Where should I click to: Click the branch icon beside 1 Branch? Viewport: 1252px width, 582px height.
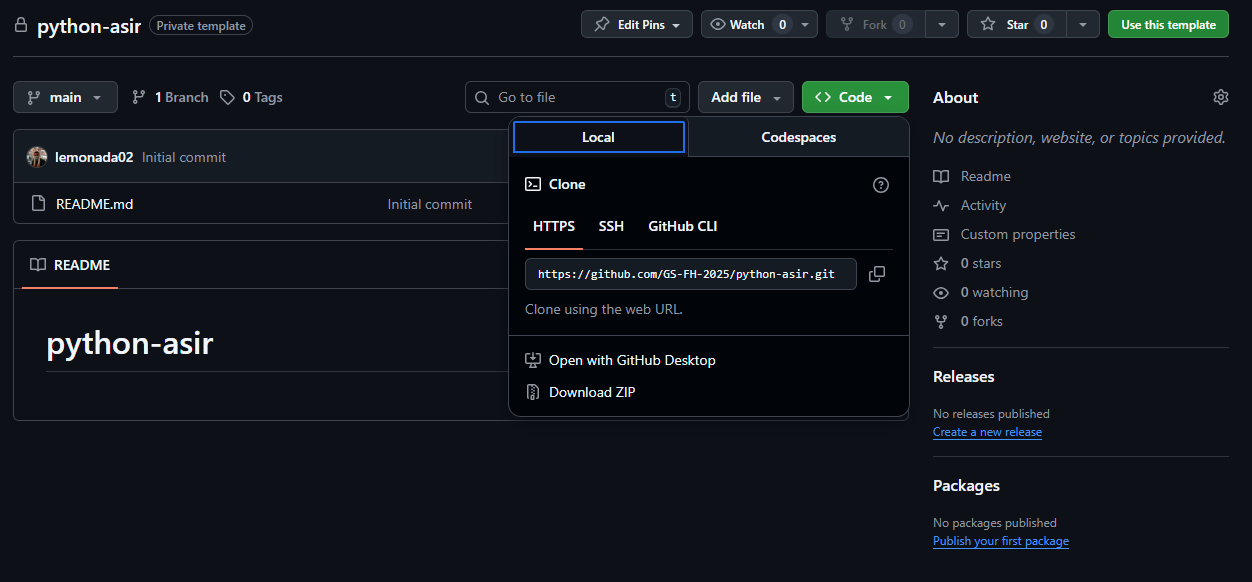click(139, 97)
